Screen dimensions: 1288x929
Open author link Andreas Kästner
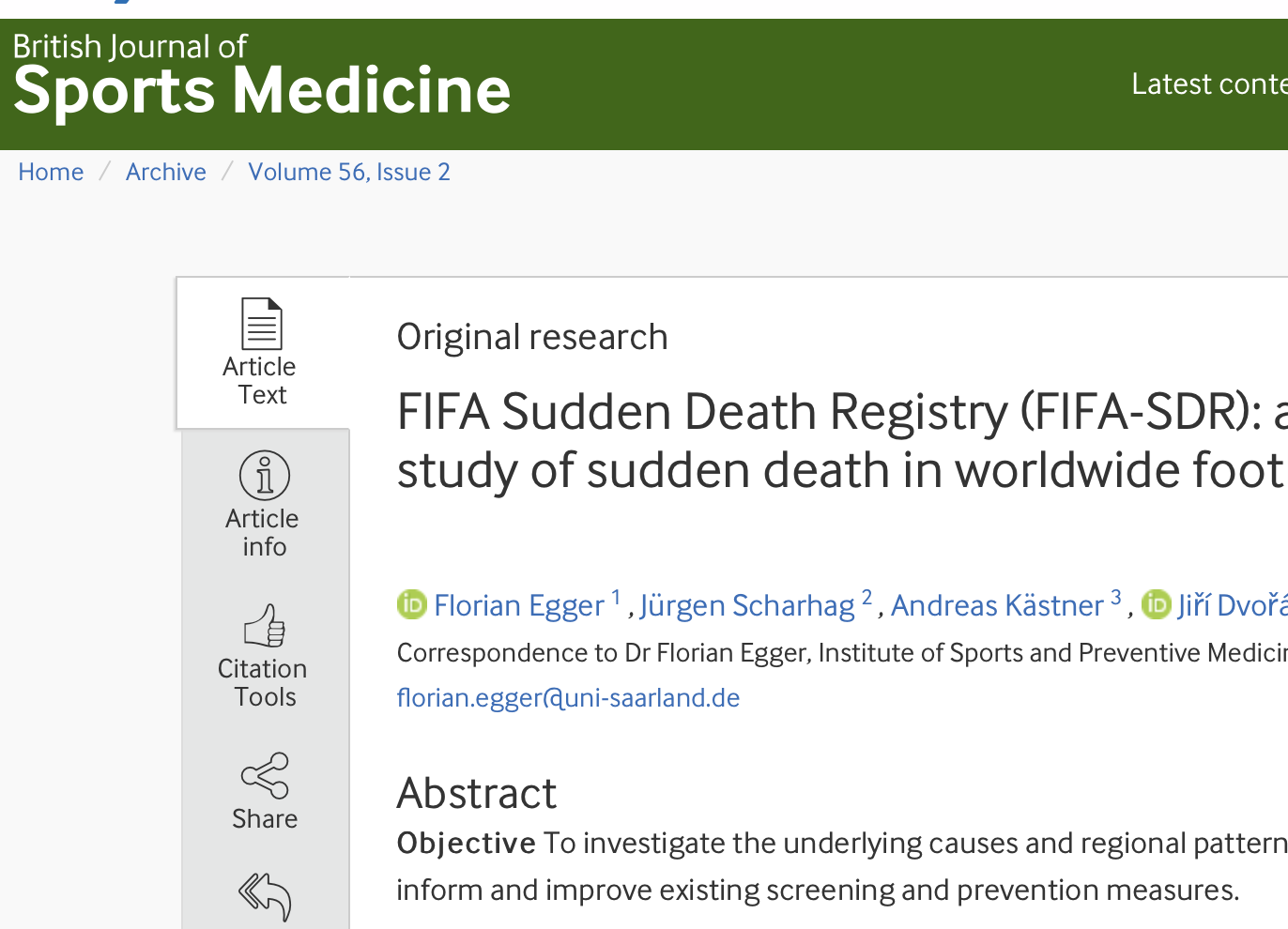coord(997,606)
